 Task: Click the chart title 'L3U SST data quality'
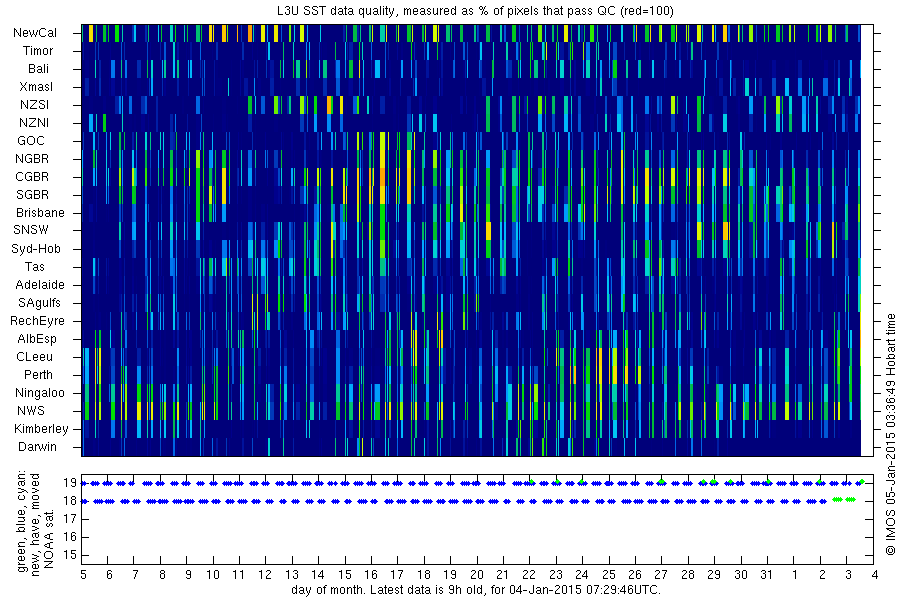[335, 11]
